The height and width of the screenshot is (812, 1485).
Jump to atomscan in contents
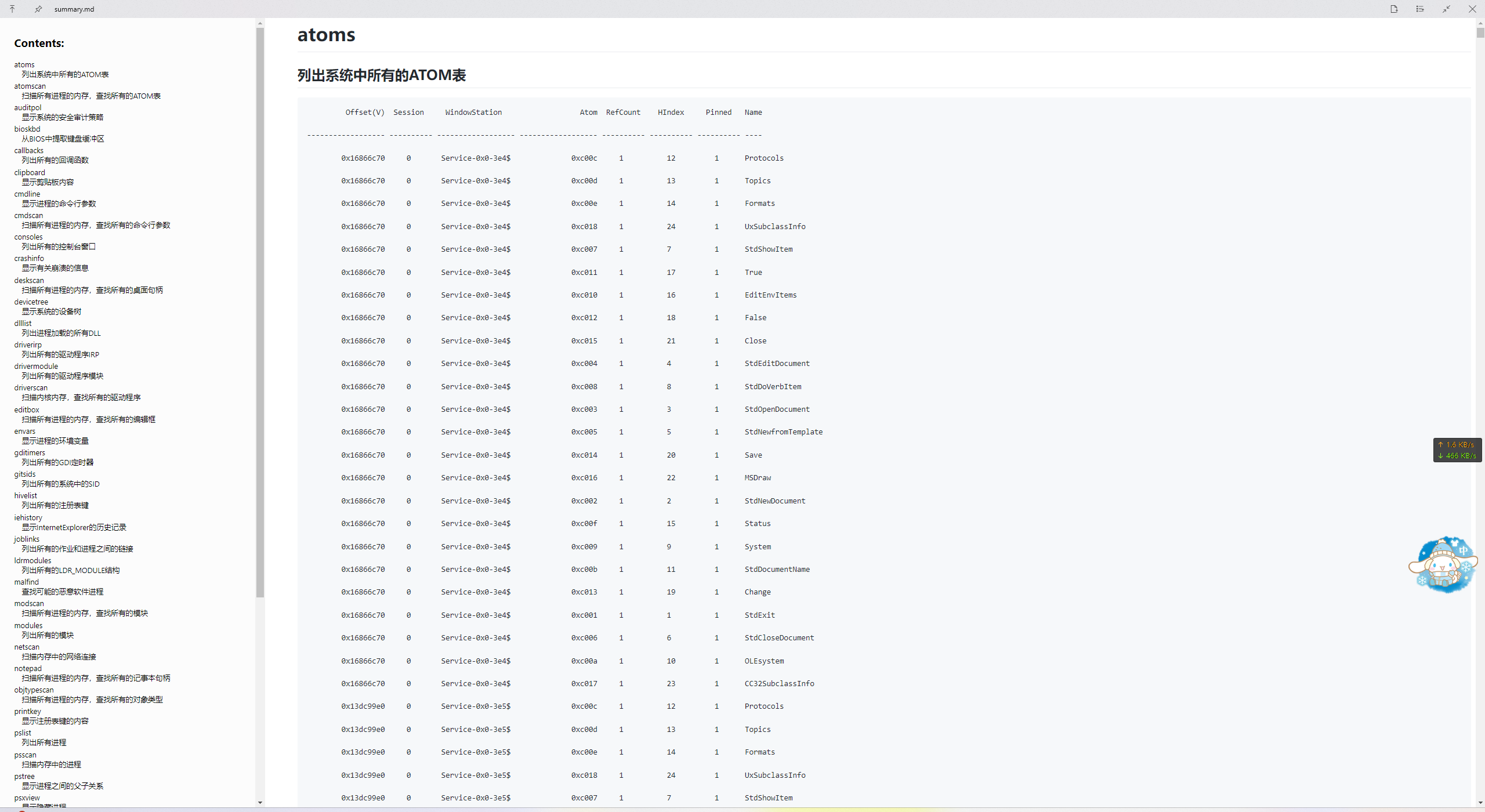click(30, 86)
